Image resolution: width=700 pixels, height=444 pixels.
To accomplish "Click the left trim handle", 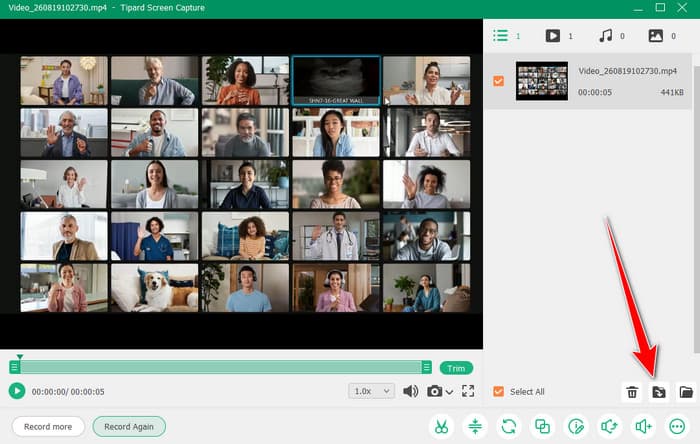I will coord(14,367).
